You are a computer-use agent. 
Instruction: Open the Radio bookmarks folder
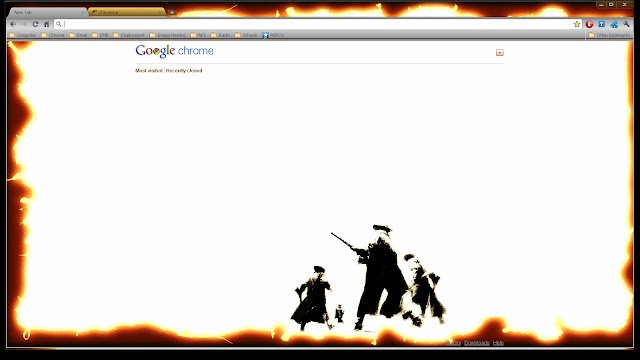[220, 36]
